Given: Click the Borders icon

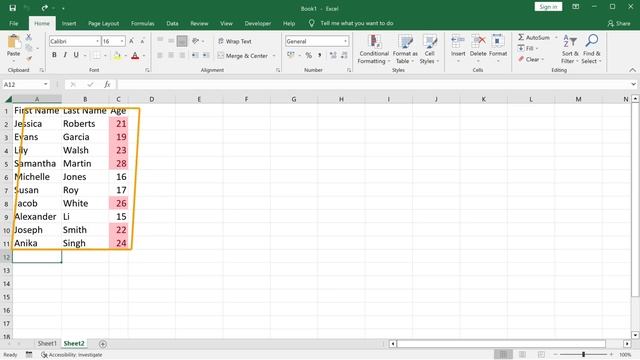Looking at the screenshot, I should pos(96,55).
